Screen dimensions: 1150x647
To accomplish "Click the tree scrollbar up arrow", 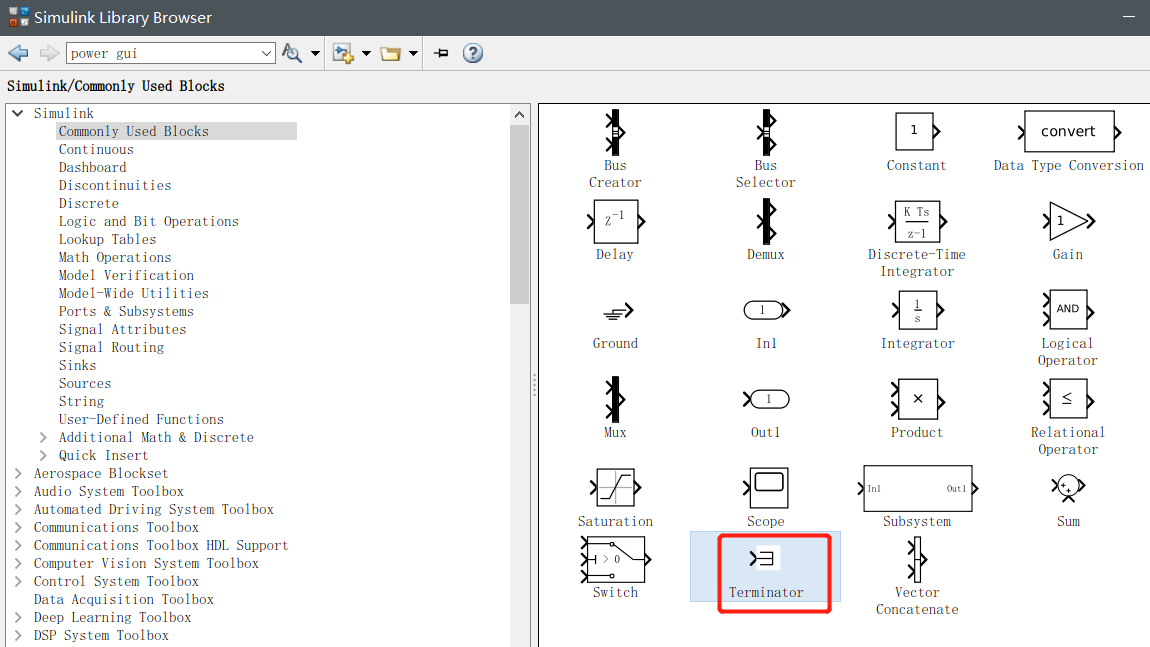I will tap(519, 114).
